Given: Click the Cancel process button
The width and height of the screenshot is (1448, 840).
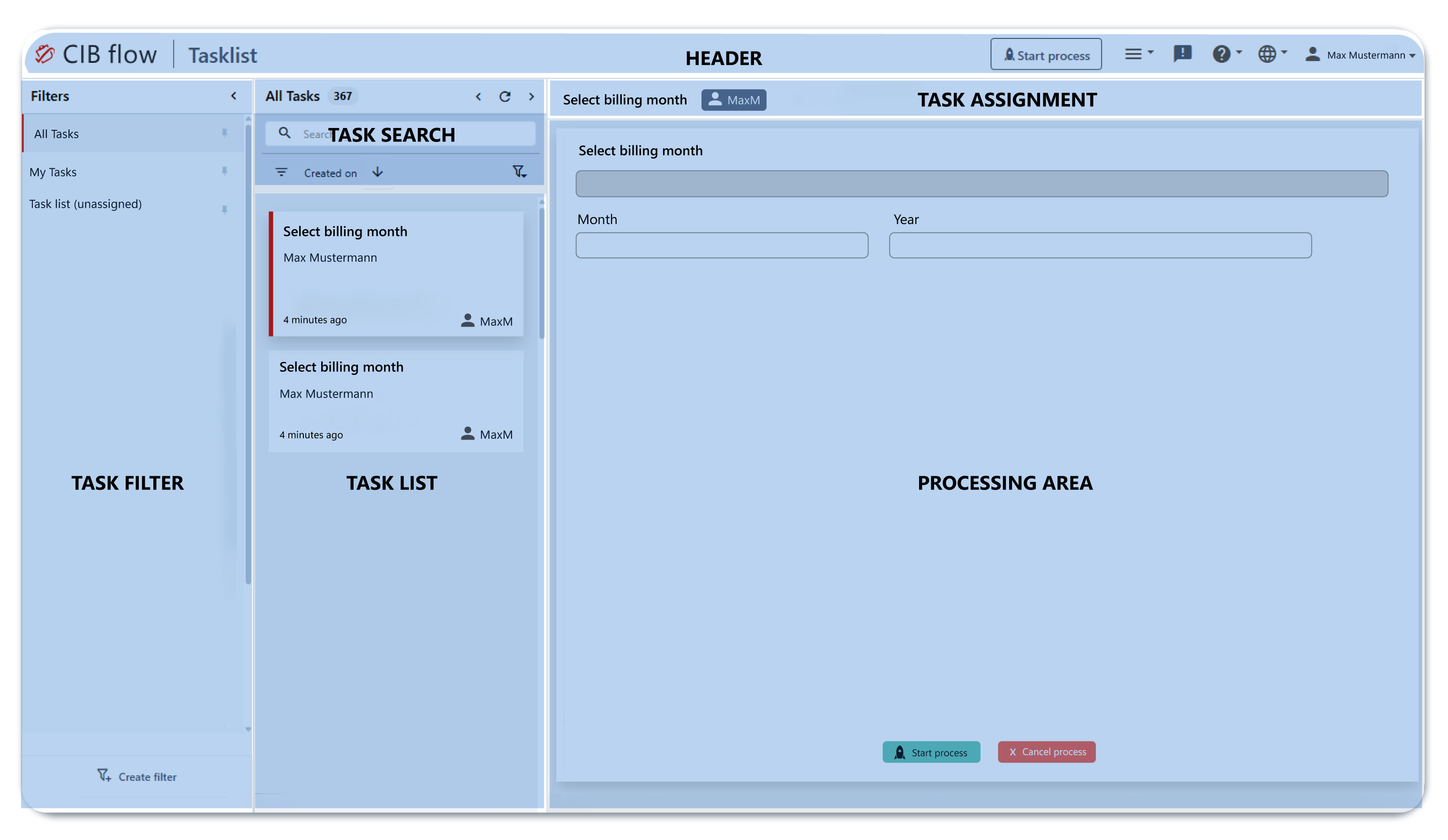Looking at the screenshot, I should (x=1046, y=751).
